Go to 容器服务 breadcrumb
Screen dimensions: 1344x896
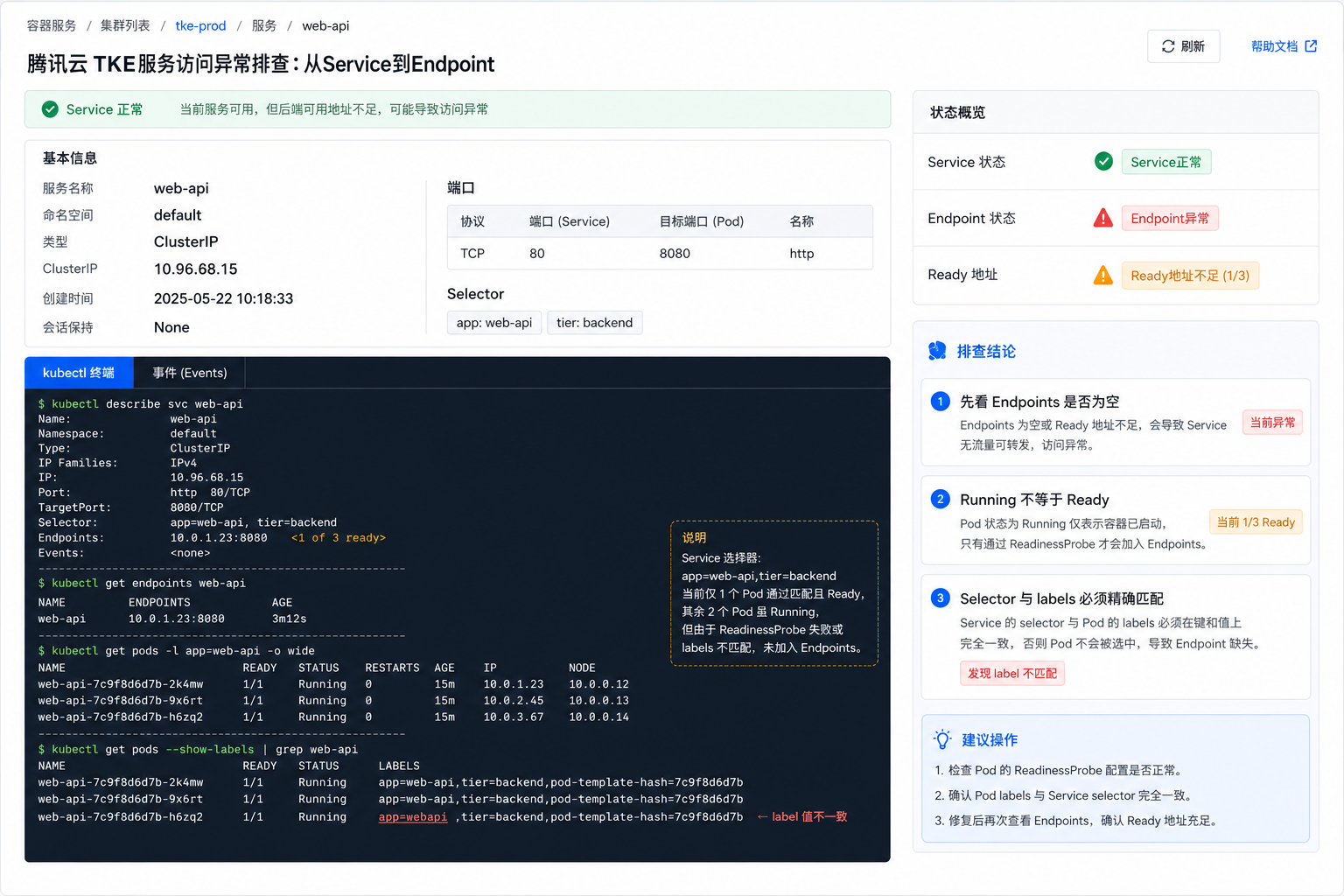pos(52,25)
